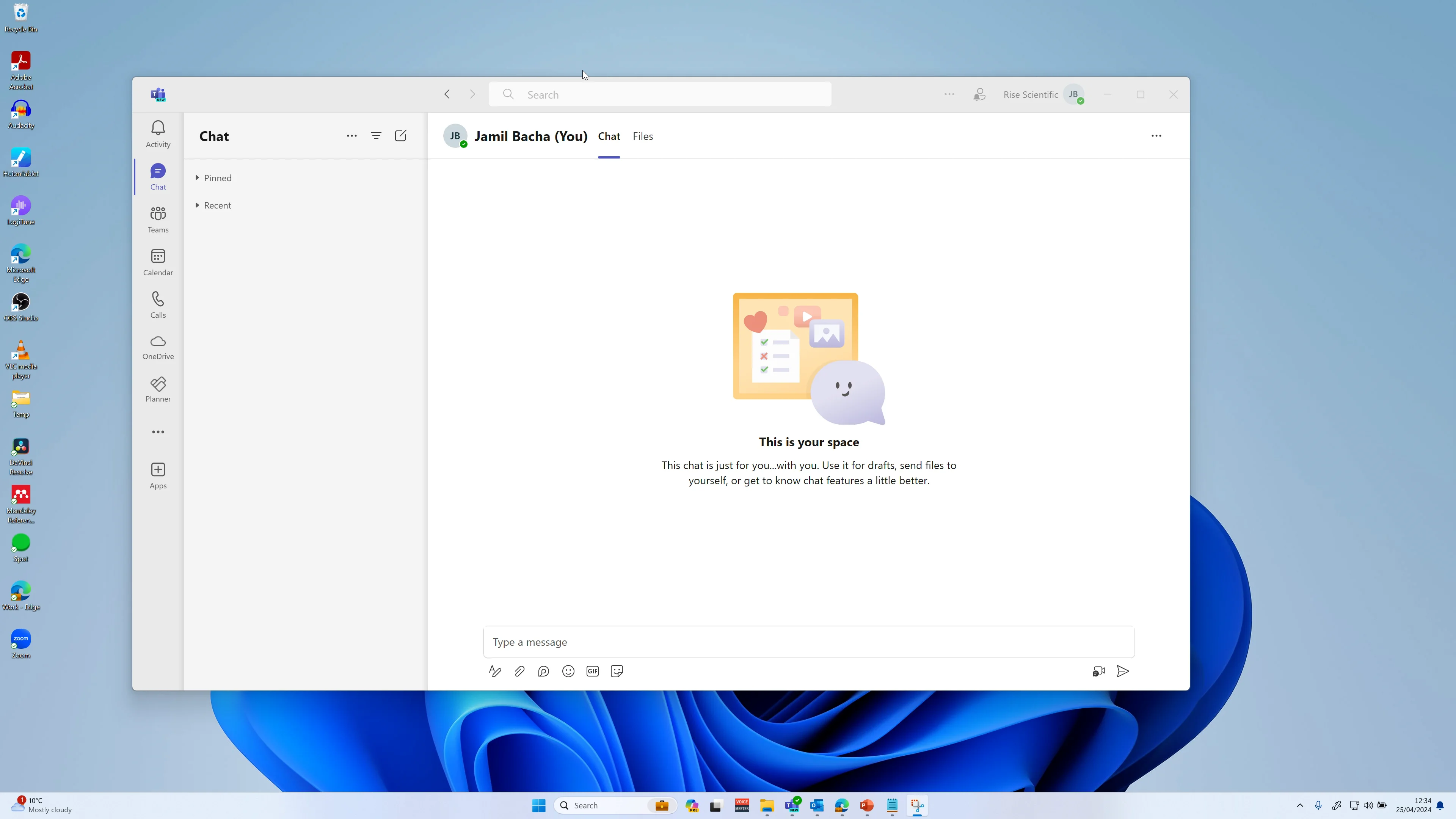Send the message with the send arrow
Screen dimensions: 1456x819
tap(1122, 671)
